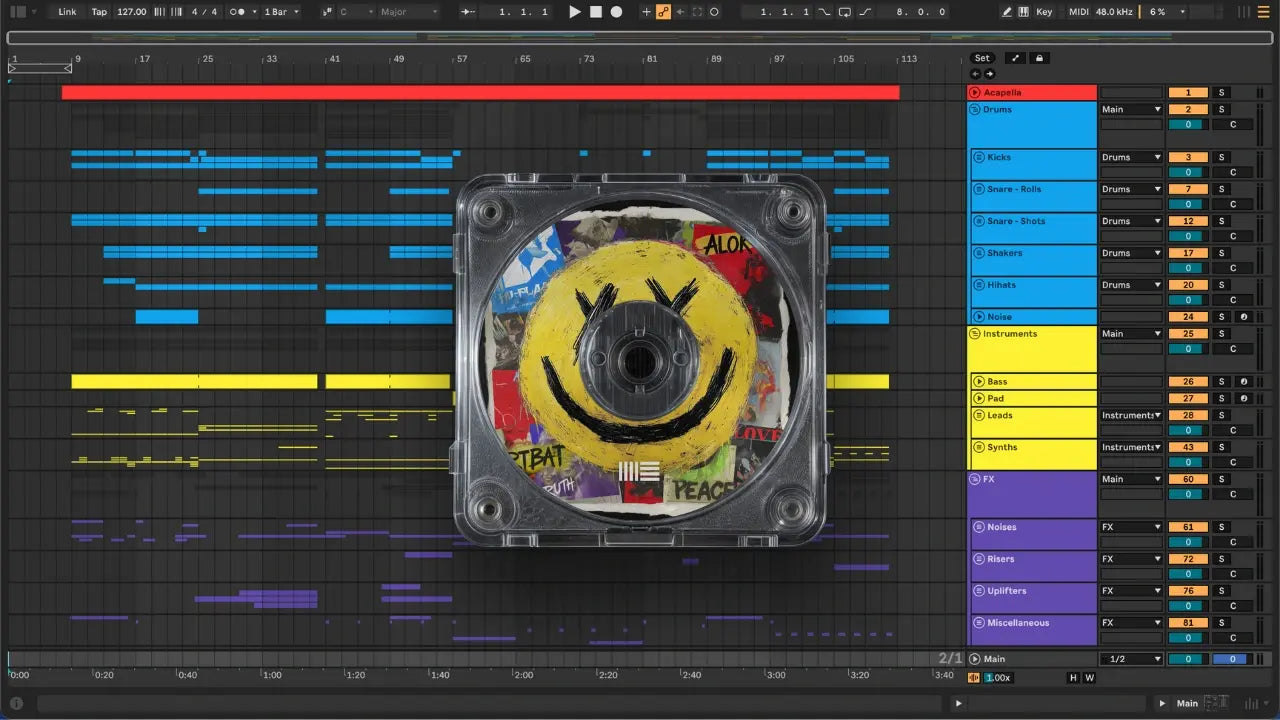The image size is (1280, 720).
Task: Lock the arrangement envelopes with the lock icon
Action: tap(1040, 58)
